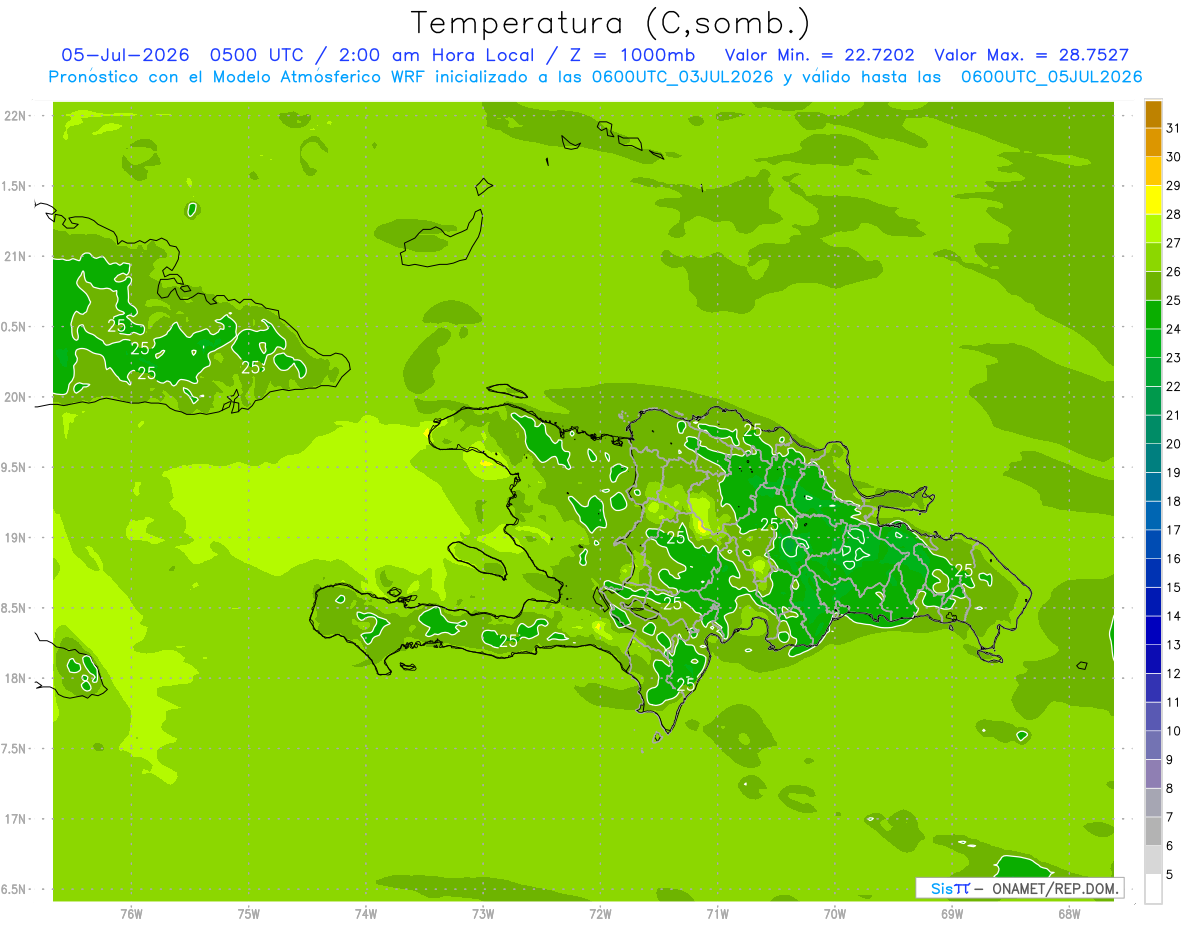
Task: Pick the gray swatch between 6 and 7
Action: pyautogui.click(x=1153, y=831)
